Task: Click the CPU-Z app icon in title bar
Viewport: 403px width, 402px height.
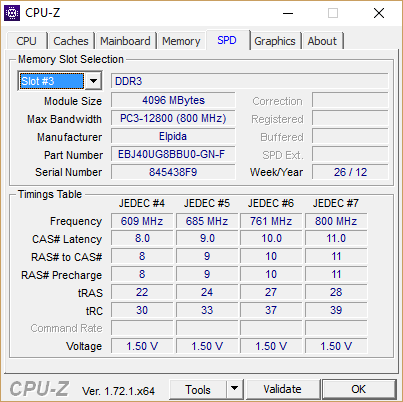Action: tap(12, 13)
